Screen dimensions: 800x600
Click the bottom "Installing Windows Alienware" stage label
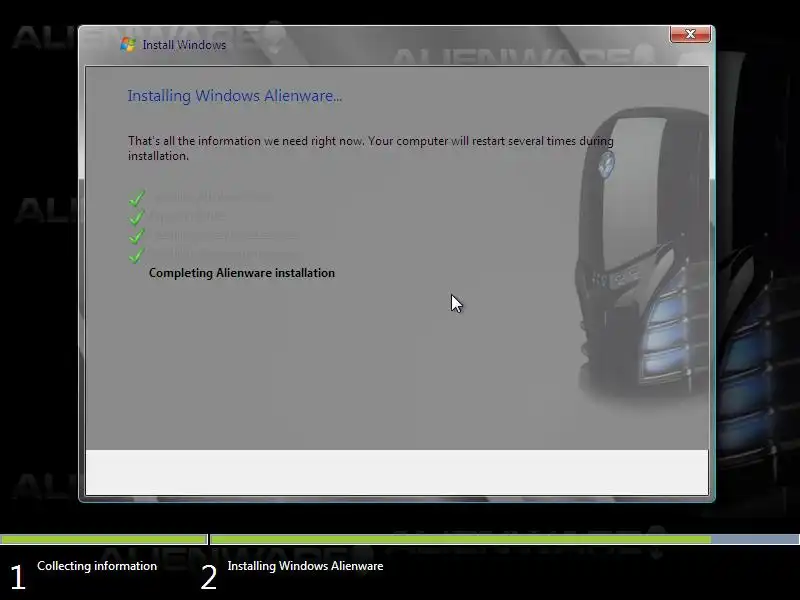tap(305, 566)
